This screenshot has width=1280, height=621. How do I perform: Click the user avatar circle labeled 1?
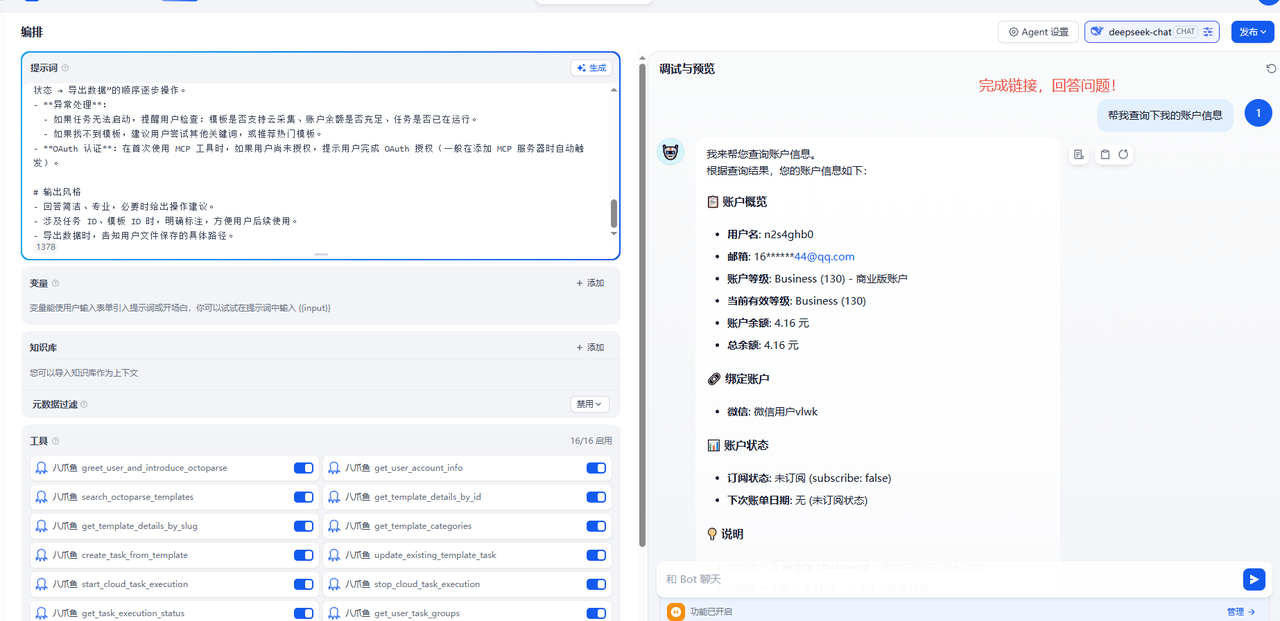(1258, 114)
